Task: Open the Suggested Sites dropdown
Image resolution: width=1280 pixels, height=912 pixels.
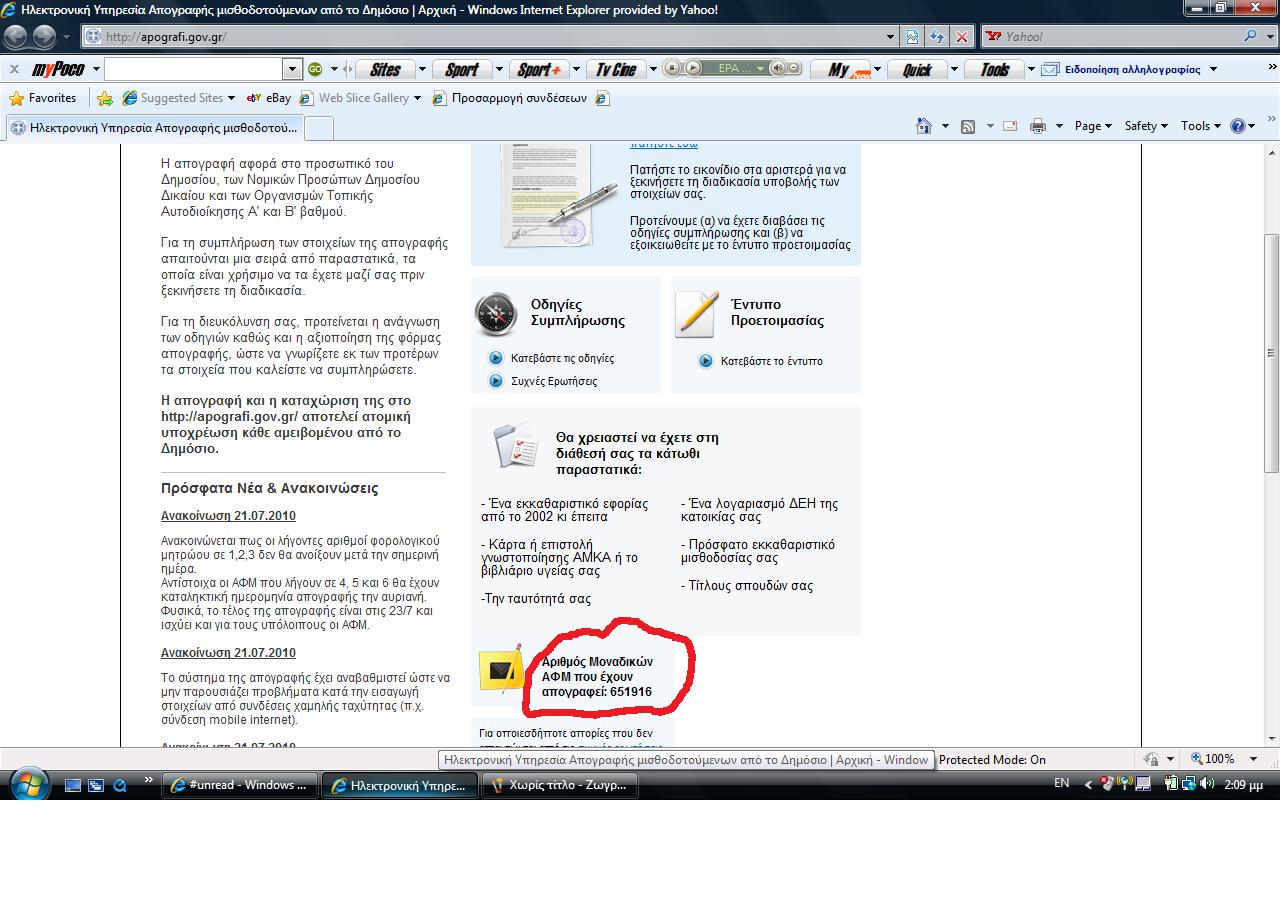Action: (231, 98)
